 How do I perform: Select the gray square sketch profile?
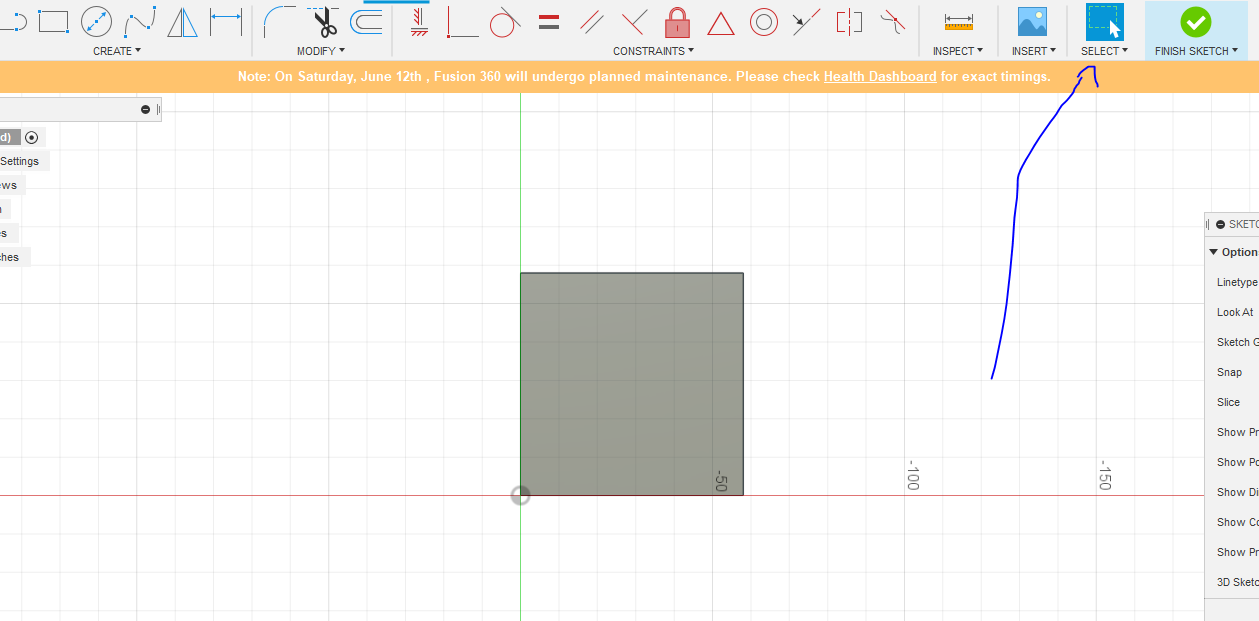pos(631,384)
